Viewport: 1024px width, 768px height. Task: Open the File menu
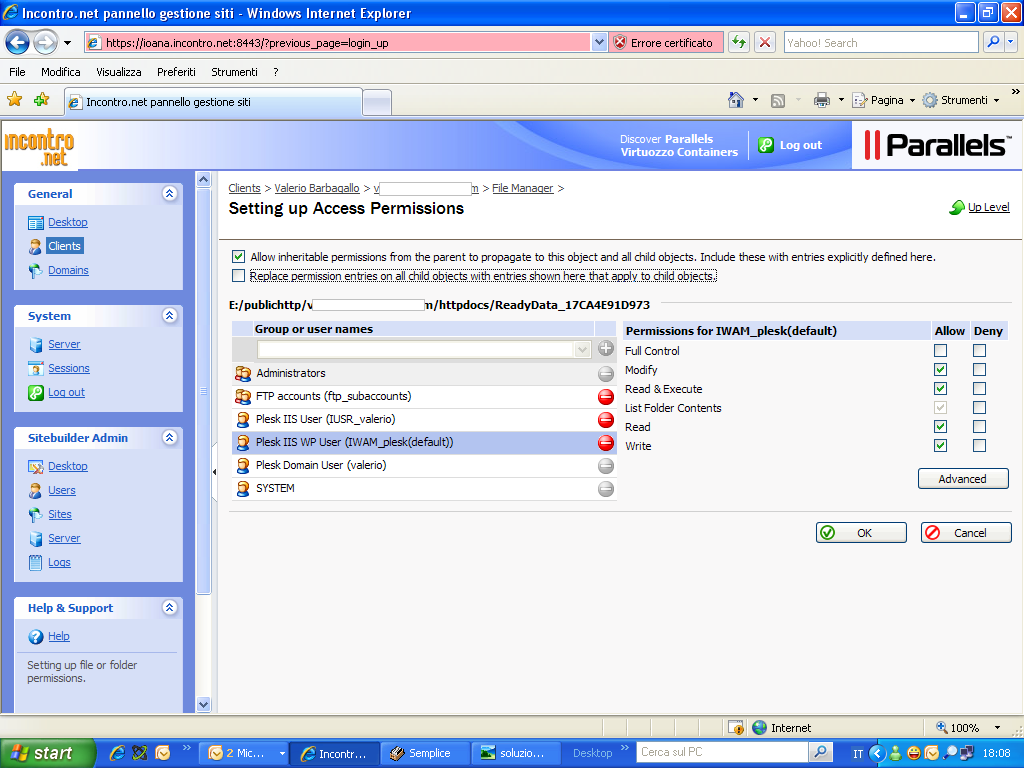coord(17,72)
